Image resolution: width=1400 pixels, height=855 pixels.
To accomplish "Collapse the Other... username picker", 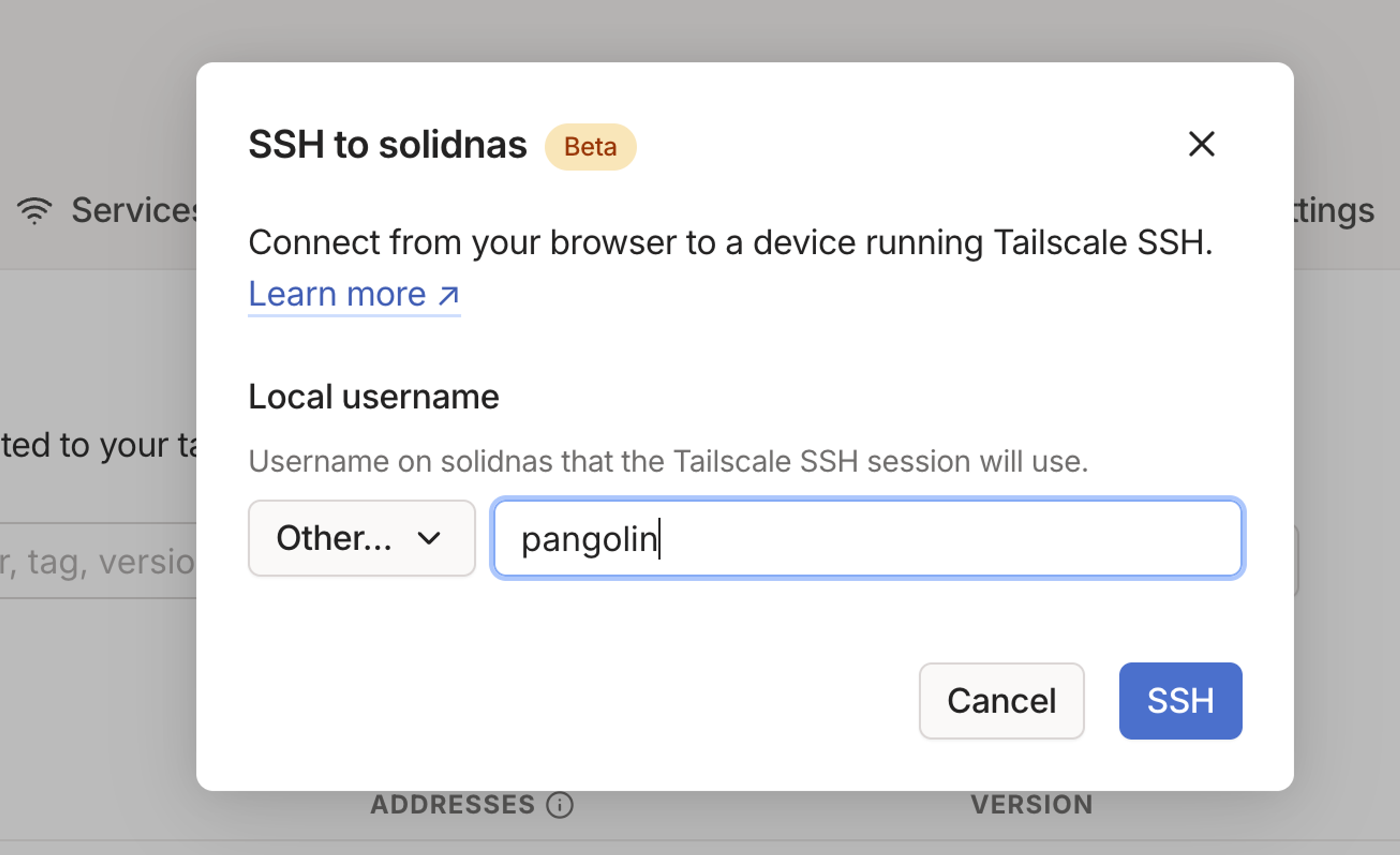I will (361, 538).
